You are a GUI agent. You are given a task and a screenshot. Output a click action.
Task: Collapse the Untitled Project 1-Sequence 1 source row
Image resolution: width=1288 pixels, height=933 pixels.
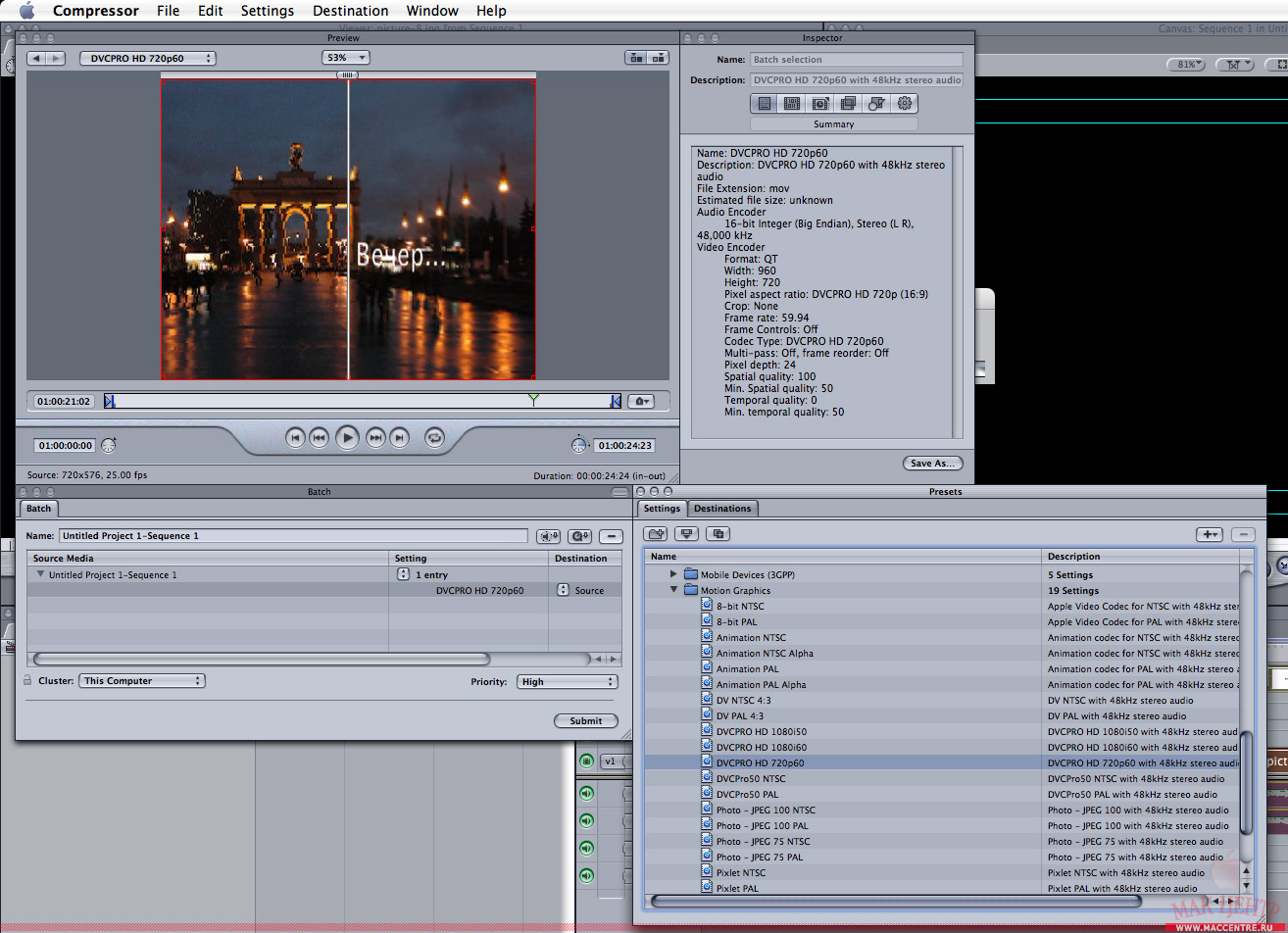point(41,574)
